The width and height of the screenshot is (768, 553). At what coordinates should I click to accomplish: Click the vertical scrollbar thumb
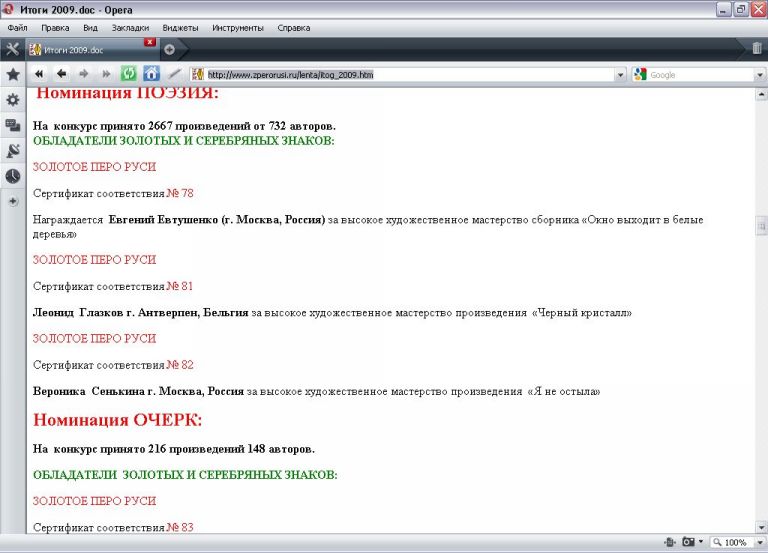(x=761, y=226)
